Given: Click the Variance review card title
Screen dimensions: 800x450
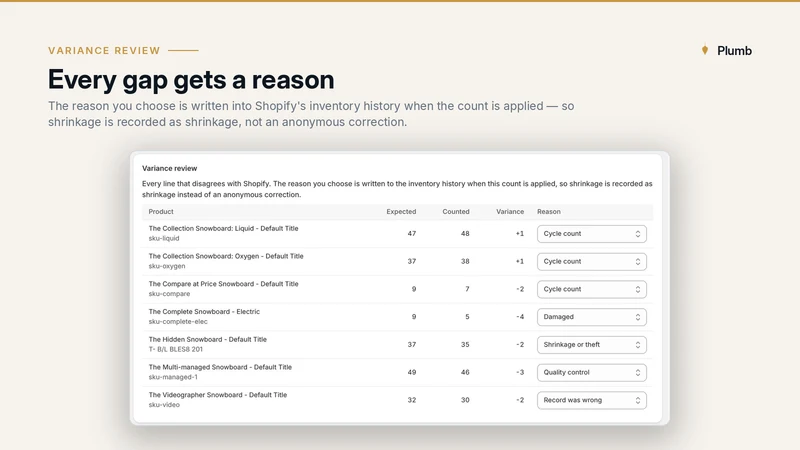Looking at the screenshot, I should [x=169, y=168].
